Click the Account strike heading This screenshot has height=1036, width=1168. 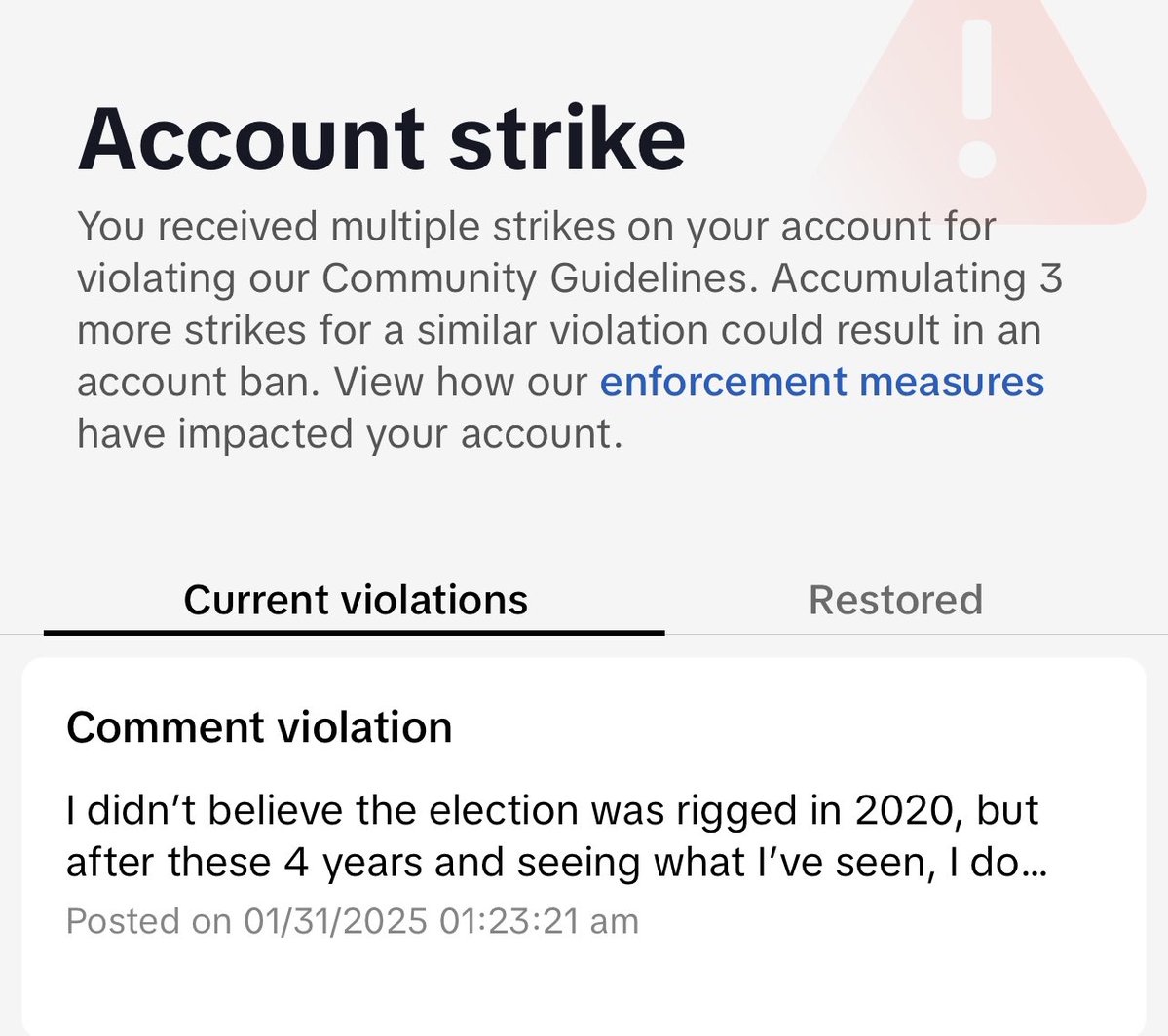381,139
